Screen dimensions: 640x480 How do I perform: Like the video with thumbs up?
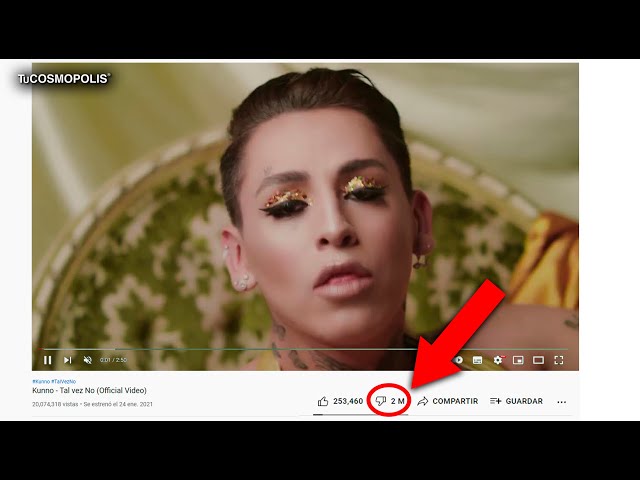[x=323, y=401]
